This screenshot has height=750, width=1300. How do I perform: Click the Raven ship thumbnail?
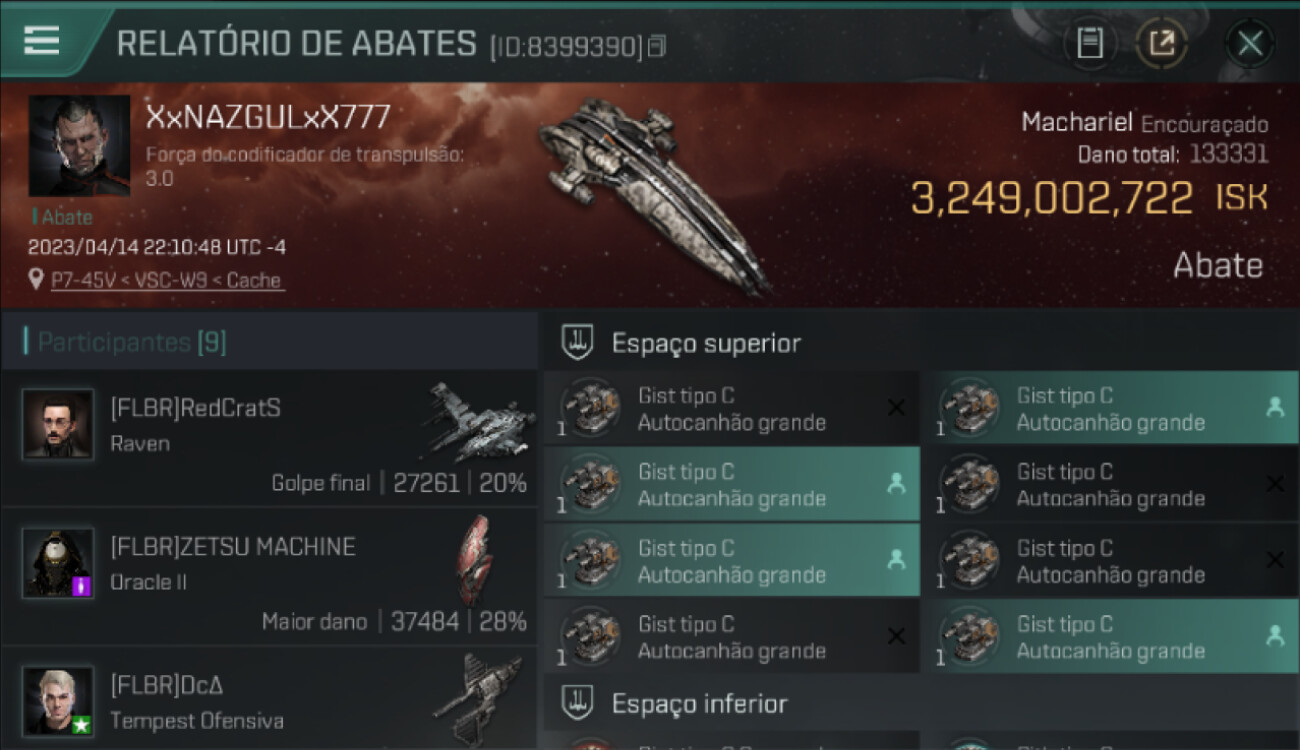click(x=481, y=422)
